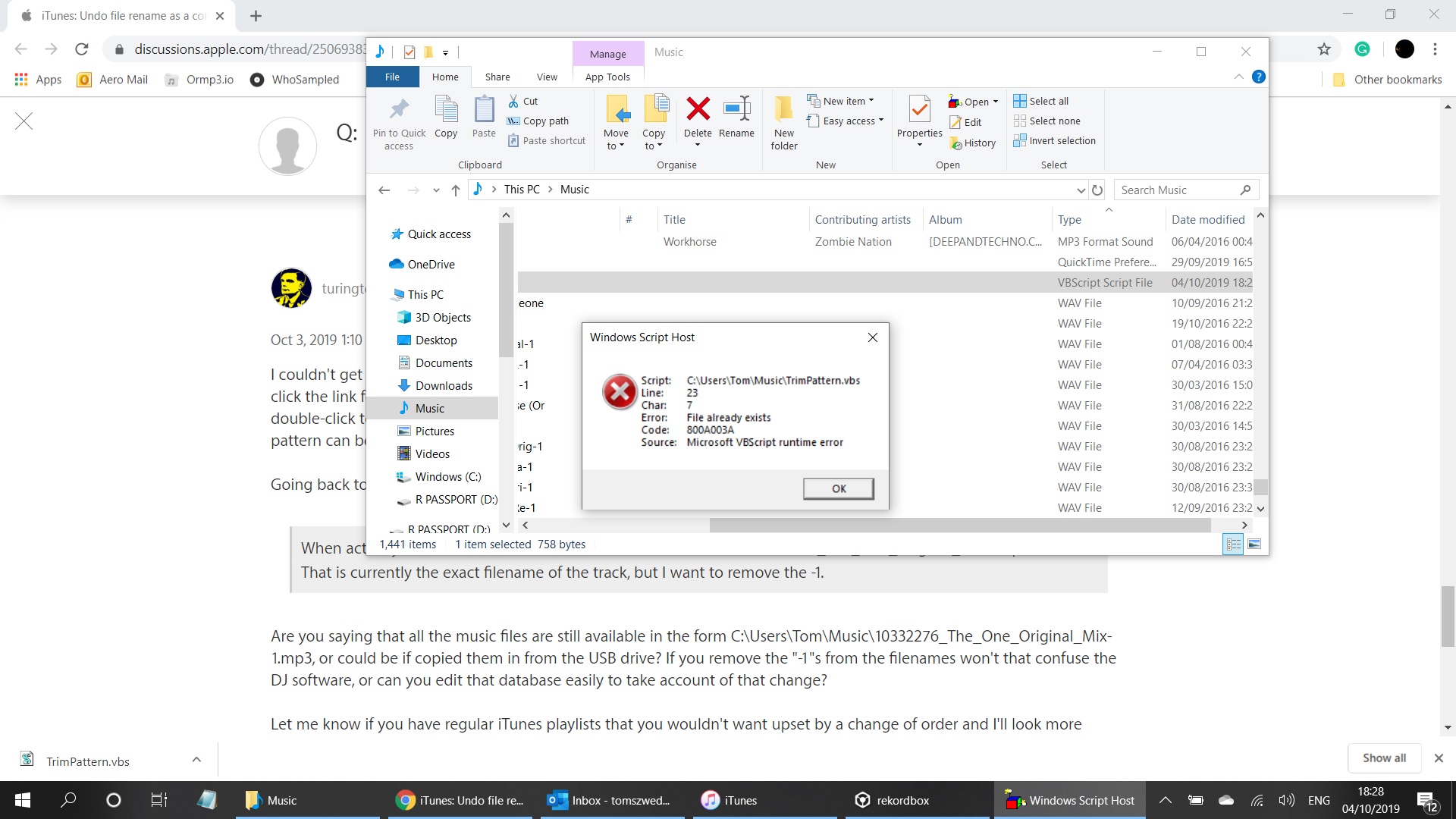
Task: Click the horizontal scrollbar in file list
Action: click(959, 525)
